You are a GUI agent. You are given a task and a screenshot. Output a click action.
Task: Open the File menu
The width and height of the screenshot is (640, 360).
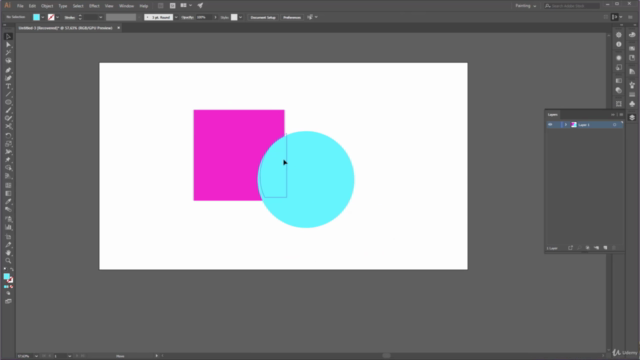click(20, 6)
